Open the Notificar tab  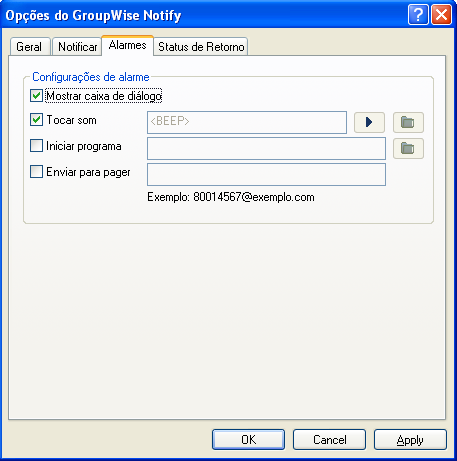pyautogui.click(x=77, y=47)
